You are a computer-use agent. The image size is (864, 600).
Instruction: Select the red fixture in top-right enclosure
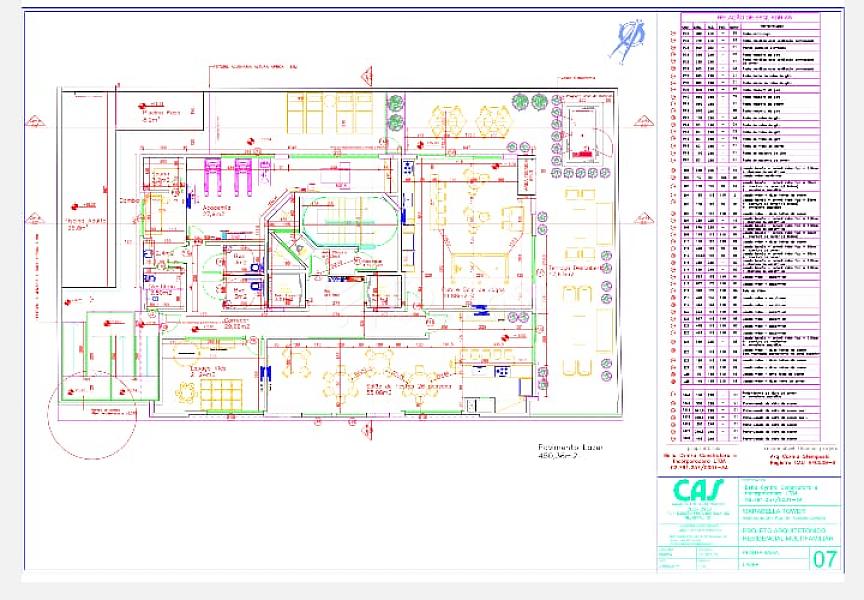[x=582, y=150]
